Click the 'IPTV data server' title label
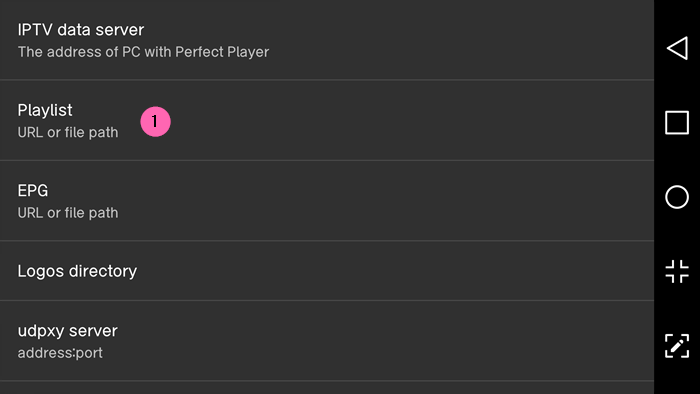Viewport: 700px width, 394px height. click(81, 30)
